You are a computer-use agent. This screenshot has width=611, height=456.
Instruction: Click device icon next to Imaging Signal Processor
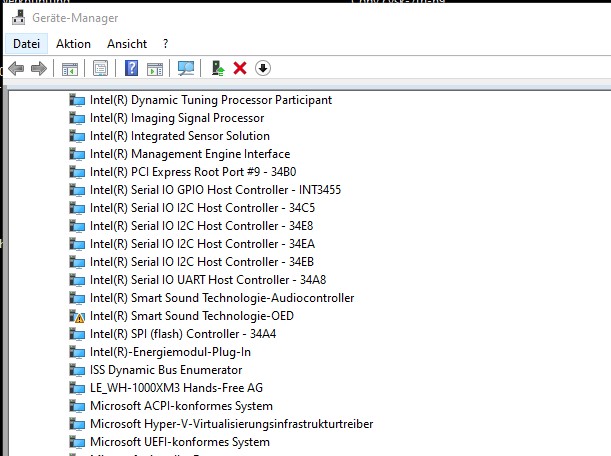click(x=77, y=118)
